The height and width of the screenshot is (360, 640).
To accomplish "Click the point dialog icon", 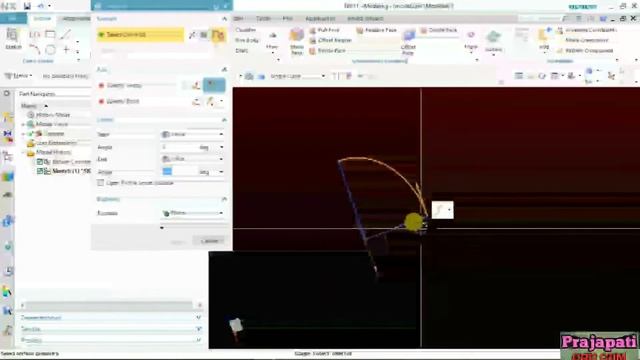I will pyautogui.click(x=196, y=102).
